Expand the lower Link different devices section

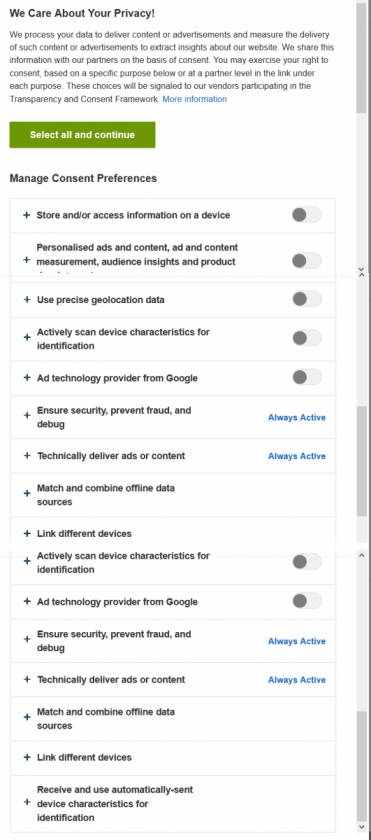pyautogui.click(x=173, y=758)
